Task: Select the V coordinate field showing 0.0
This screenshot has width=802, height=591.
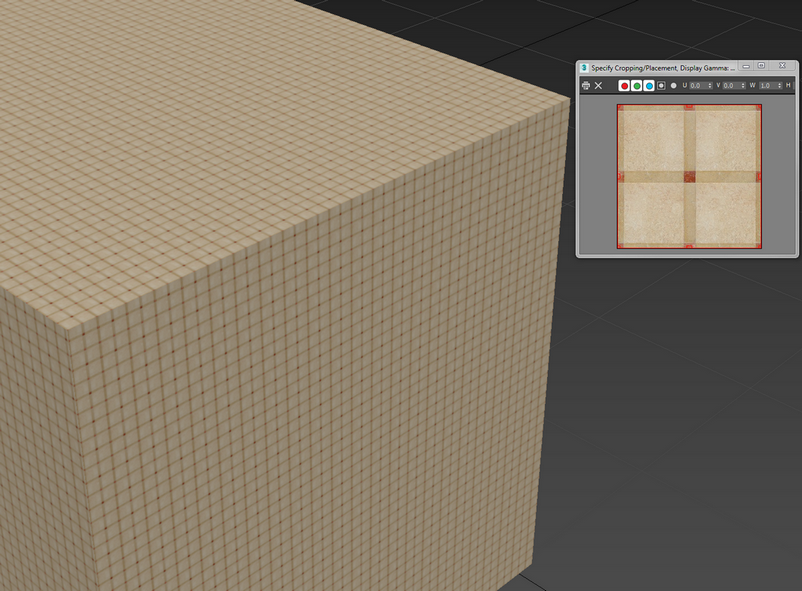Action: pyautogui.click(x=728, y=86)
